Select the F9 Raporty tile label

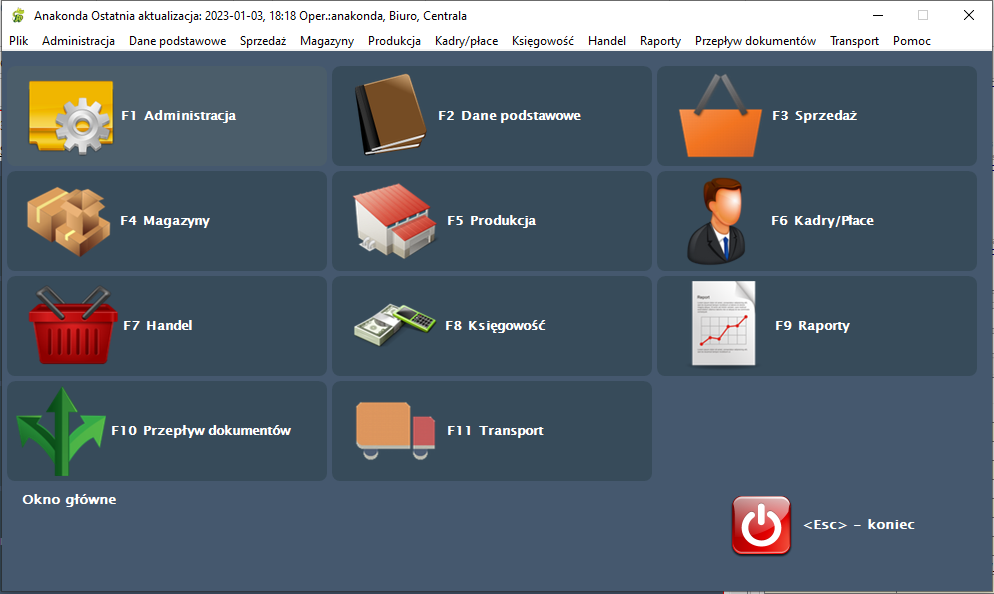[x=813, y=326]
